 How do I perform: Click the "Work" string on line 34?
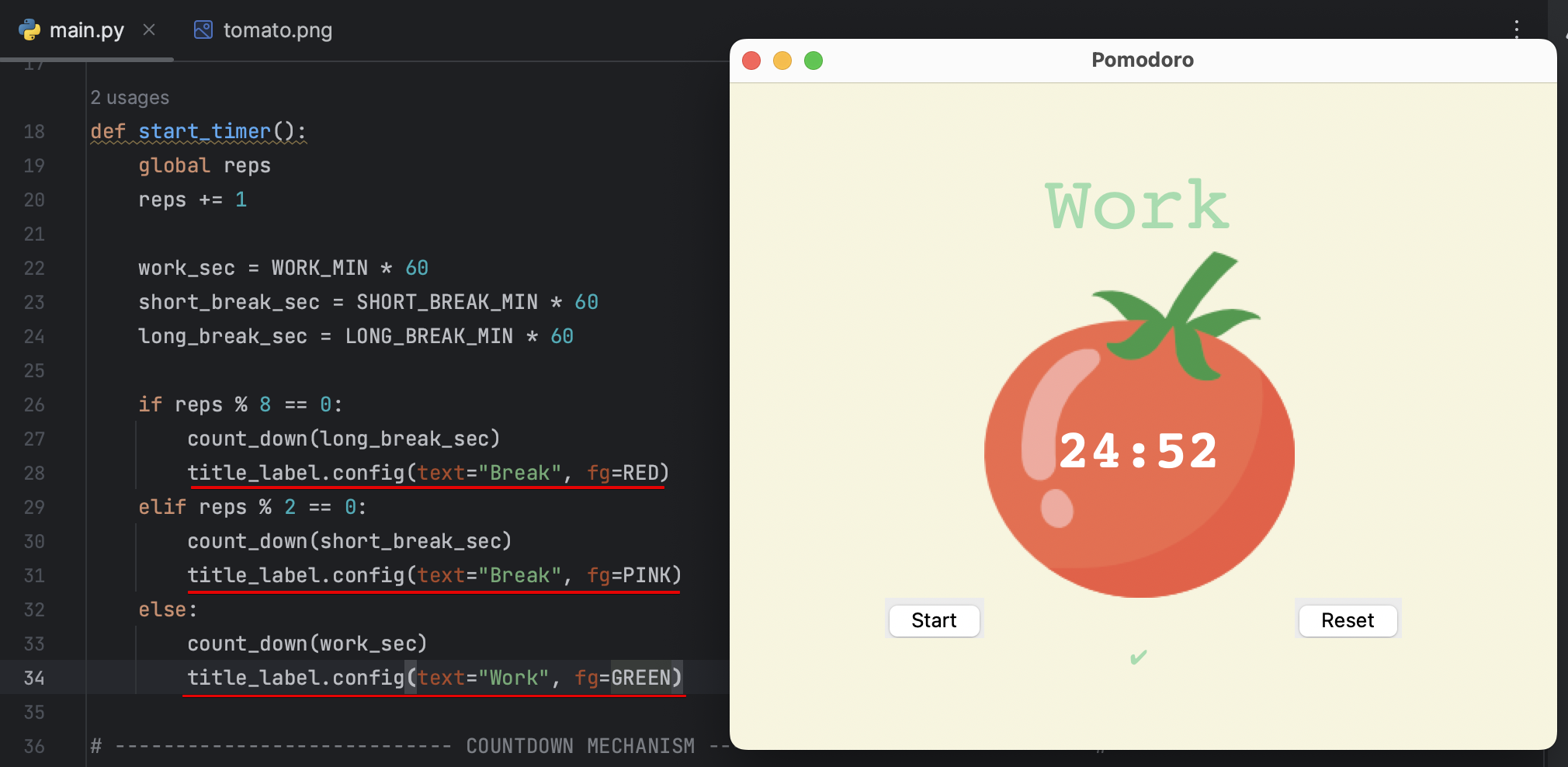(x=514, y=678)
